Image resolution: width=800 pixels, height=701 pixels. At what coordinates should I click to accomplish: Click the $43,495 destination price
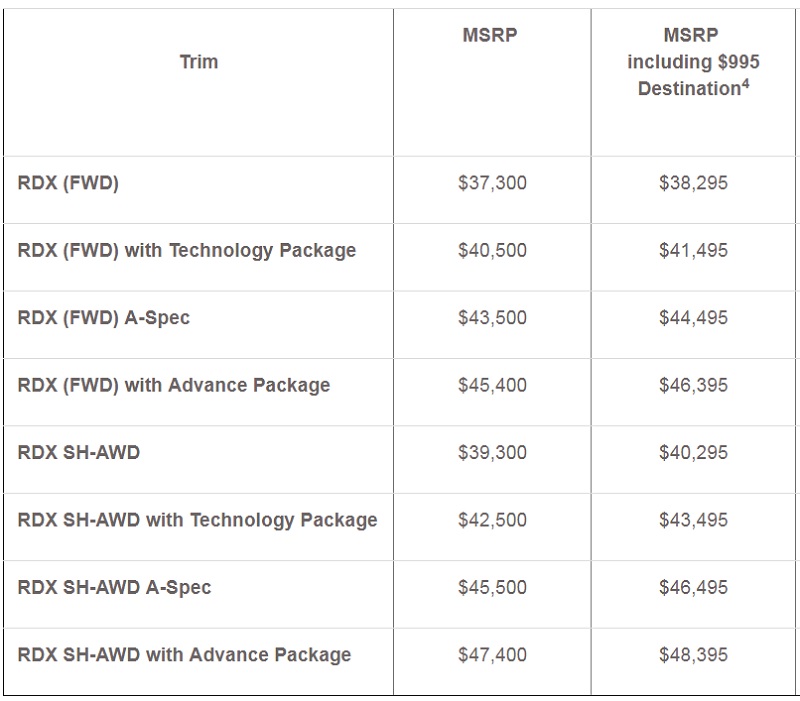(693, 520)
